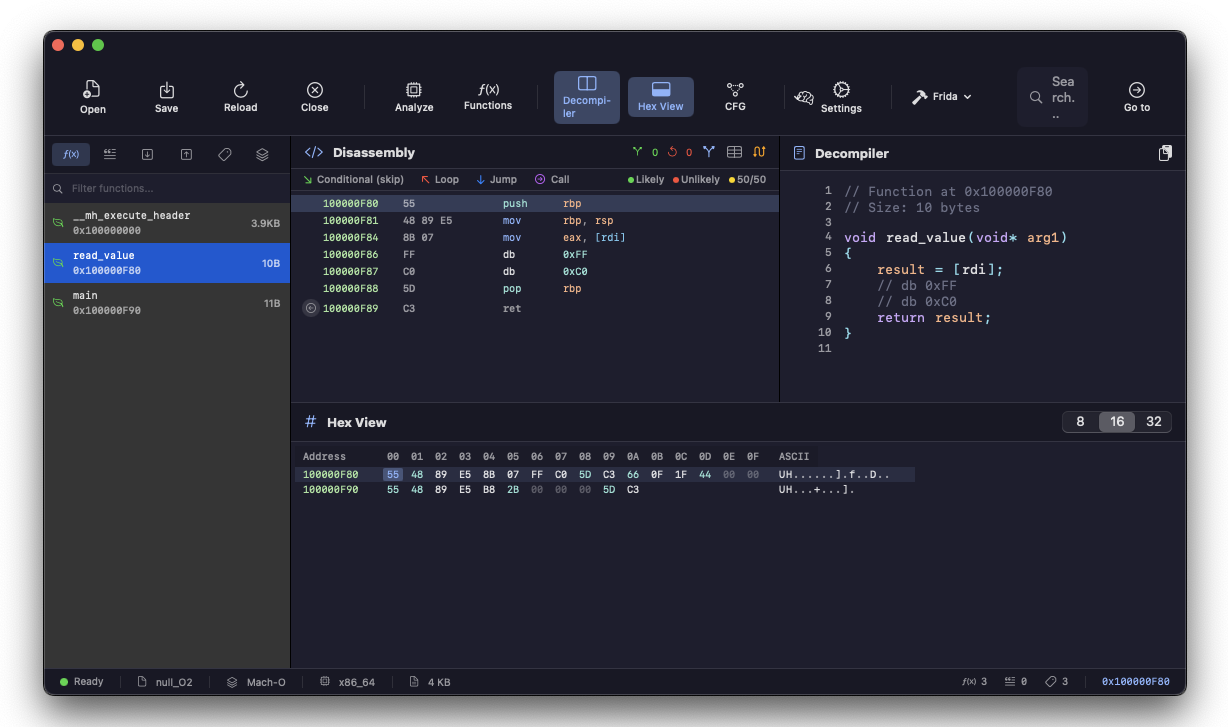Toggle jump arrows in the Disassembly toolbar

[x=758, y=152]
